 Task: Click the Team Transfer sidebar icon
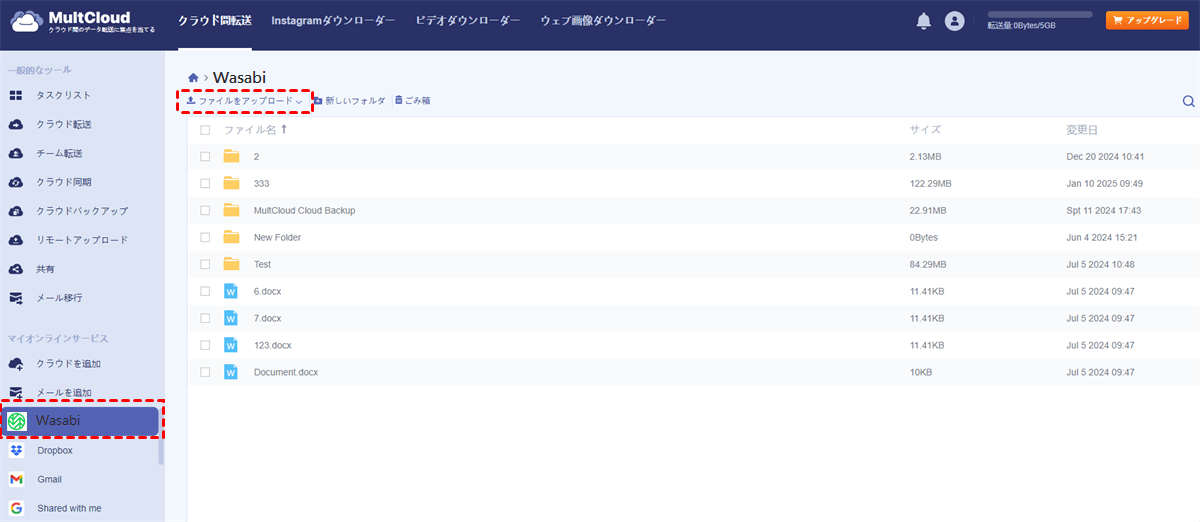click(16, 154)
